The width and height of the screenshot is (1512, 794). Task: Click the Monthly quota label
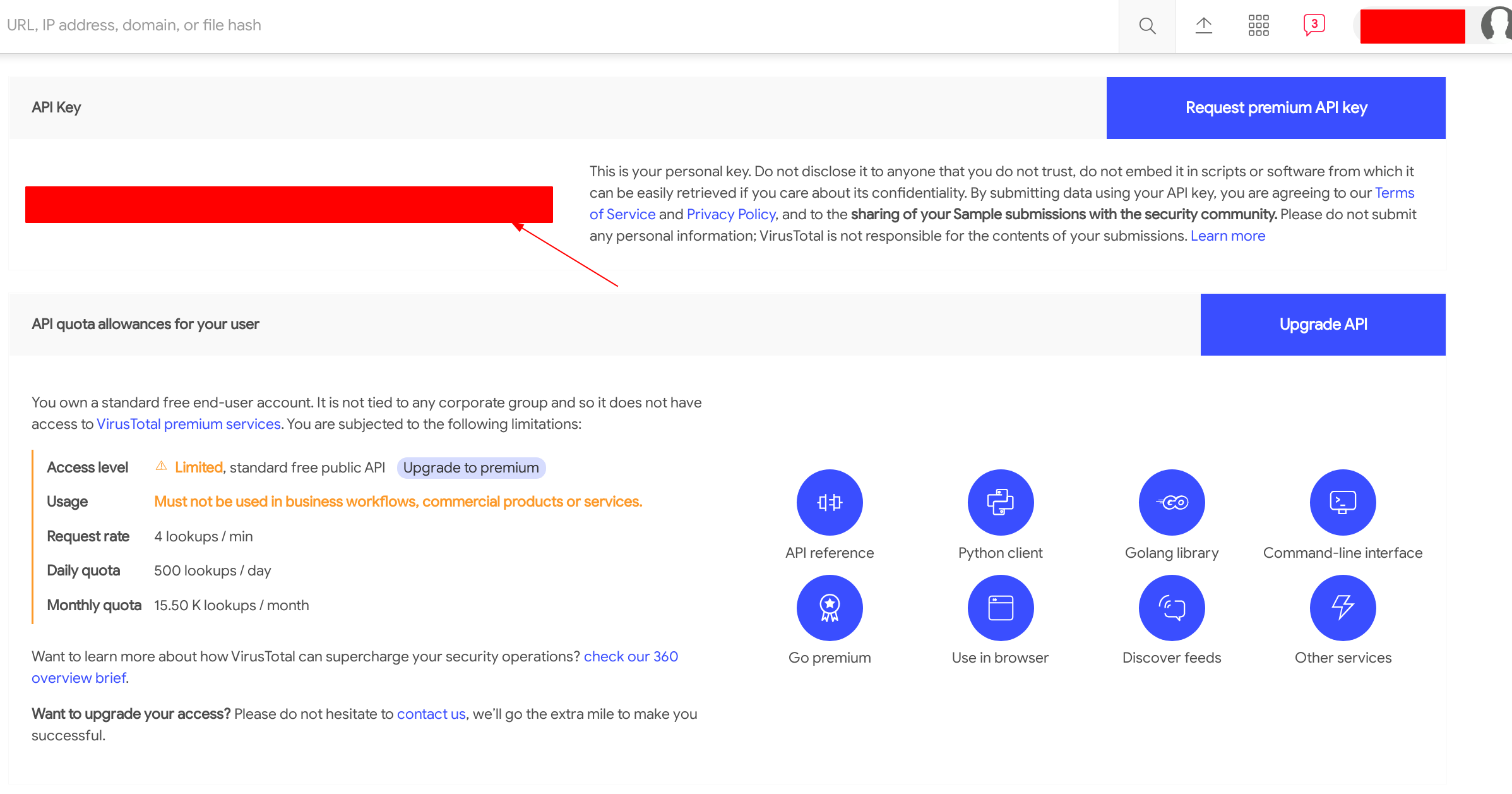[x=94, y=605]
